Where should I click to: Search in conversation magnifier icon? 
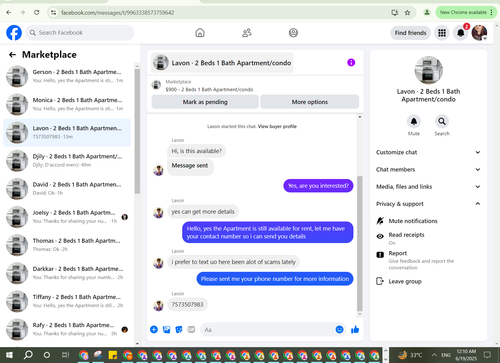442,122
